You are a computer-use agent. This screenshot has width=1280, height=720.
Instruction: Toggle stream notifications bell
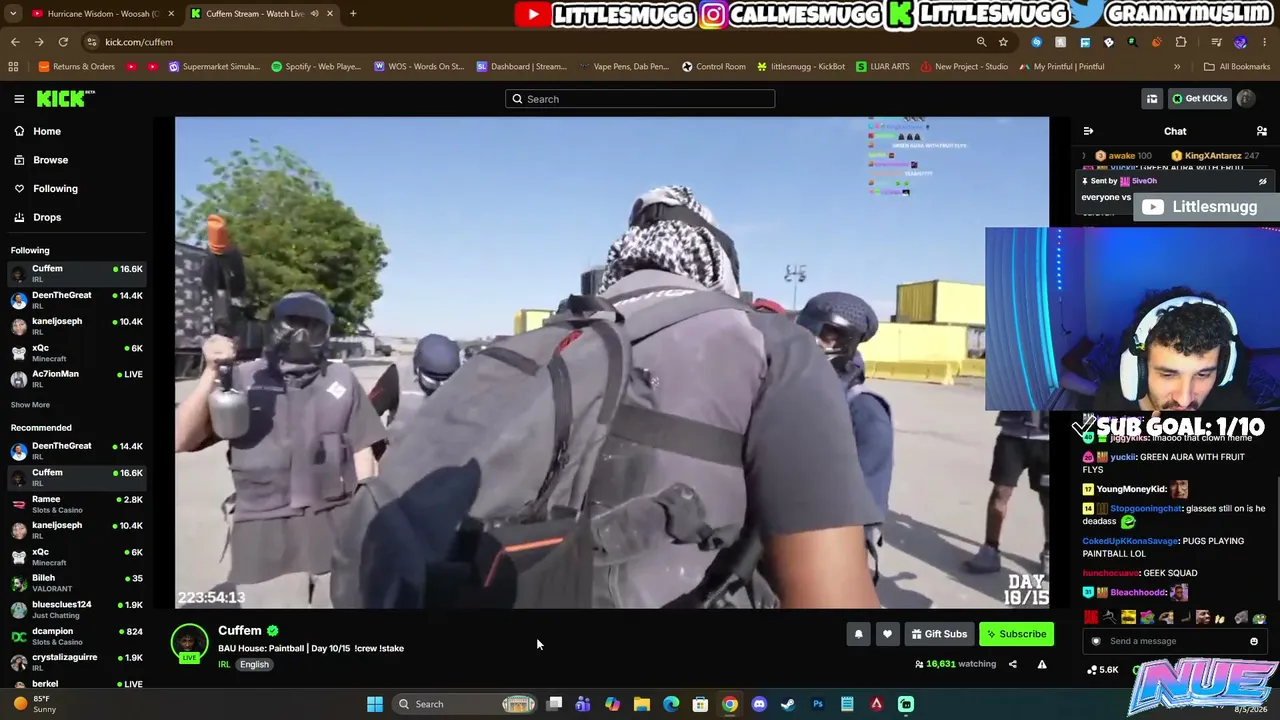point(858,634)
